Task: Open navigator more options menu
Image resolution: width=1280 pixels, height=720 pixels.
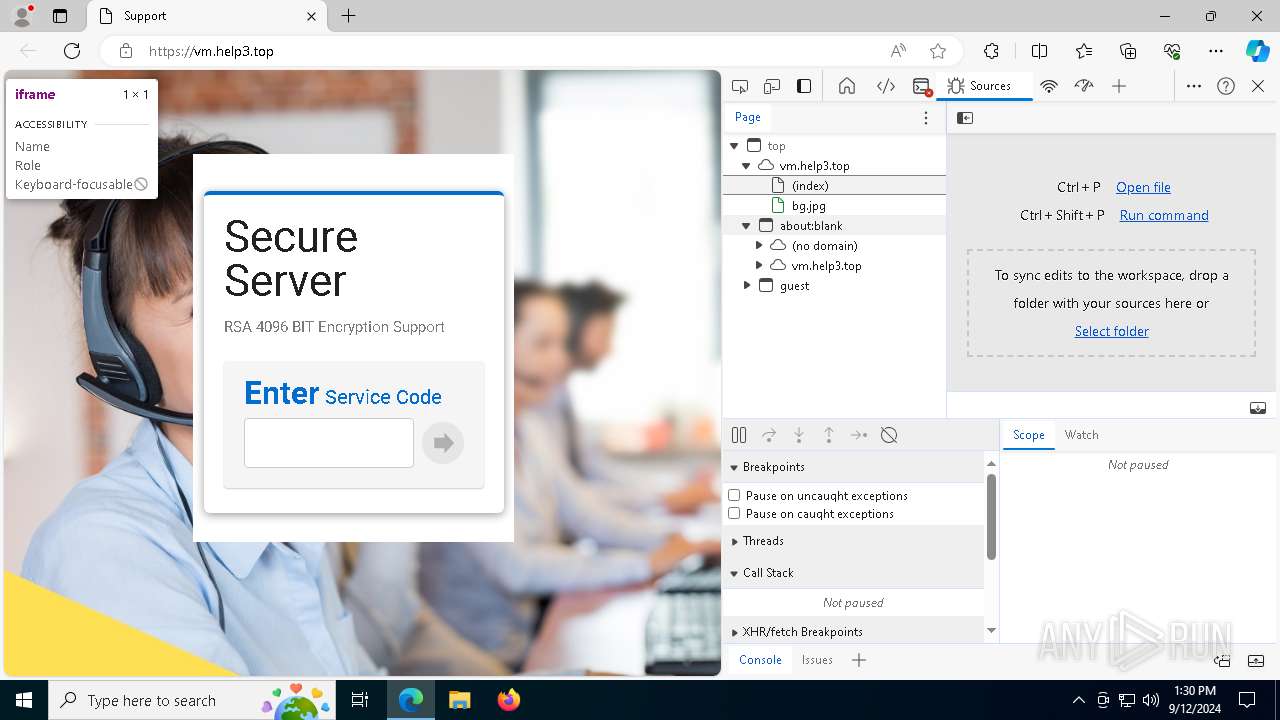Action: [926, 118]
